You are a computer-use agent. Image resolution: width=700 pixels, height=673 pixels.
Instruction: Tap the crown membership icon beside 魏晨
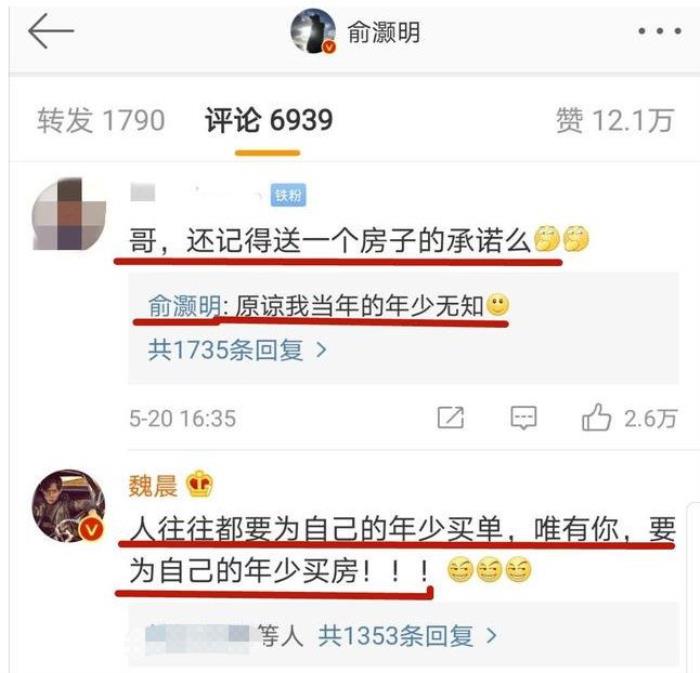(199, 484)
